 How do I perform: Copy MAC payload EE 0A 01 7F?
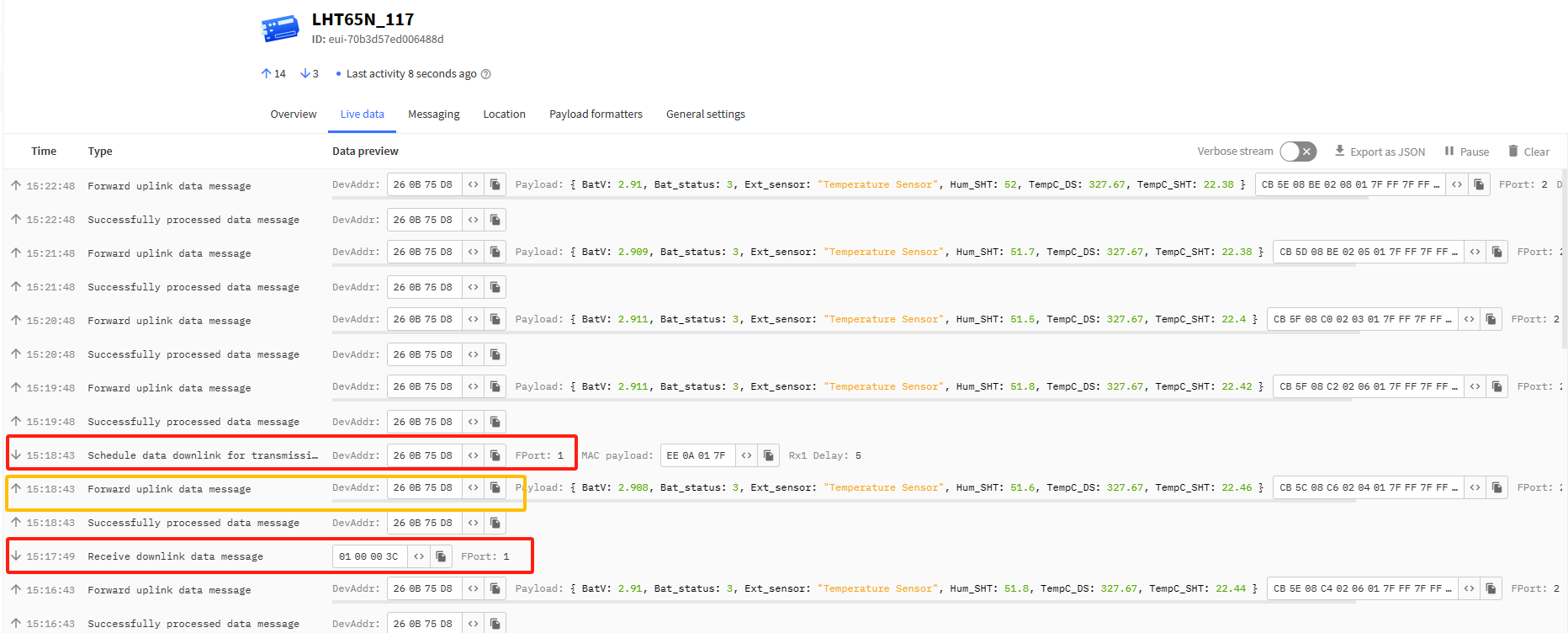768,455
